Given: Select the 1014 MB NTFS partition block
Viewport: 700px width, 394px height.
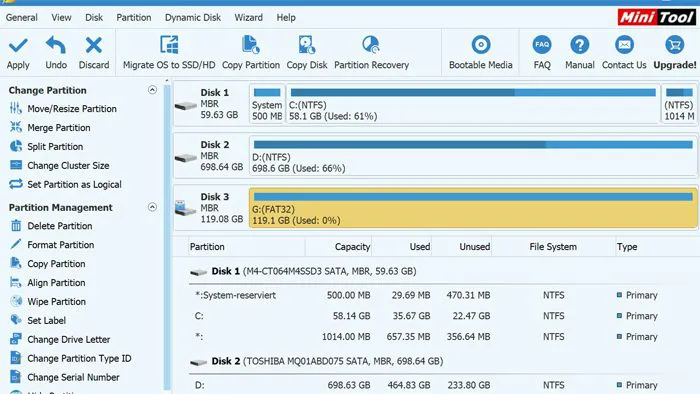Looking at the screenshot, I should (x=679, y=104).
